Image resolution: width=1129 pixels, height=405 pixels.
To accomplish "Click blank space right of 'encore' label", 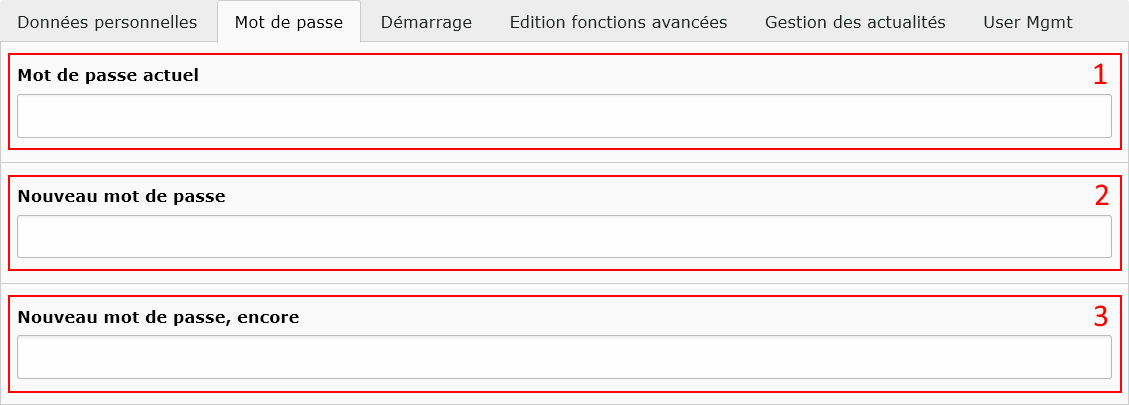I will pos(650,317).
